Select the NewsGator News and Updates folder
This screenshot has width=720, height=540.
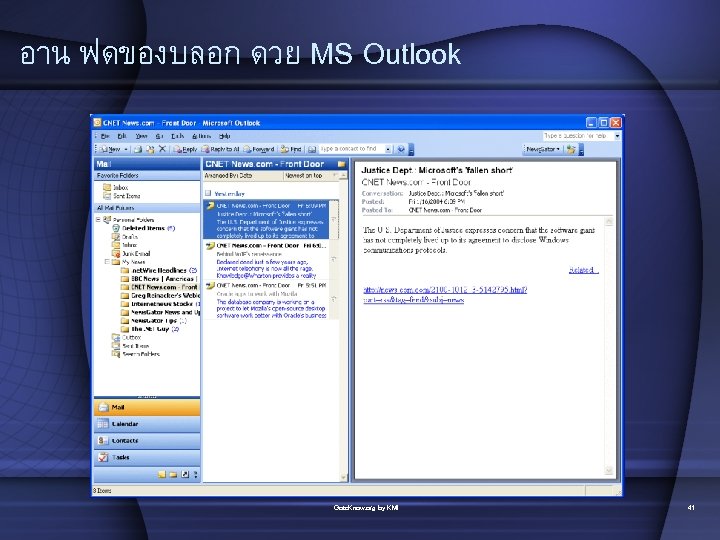point(160,312)
